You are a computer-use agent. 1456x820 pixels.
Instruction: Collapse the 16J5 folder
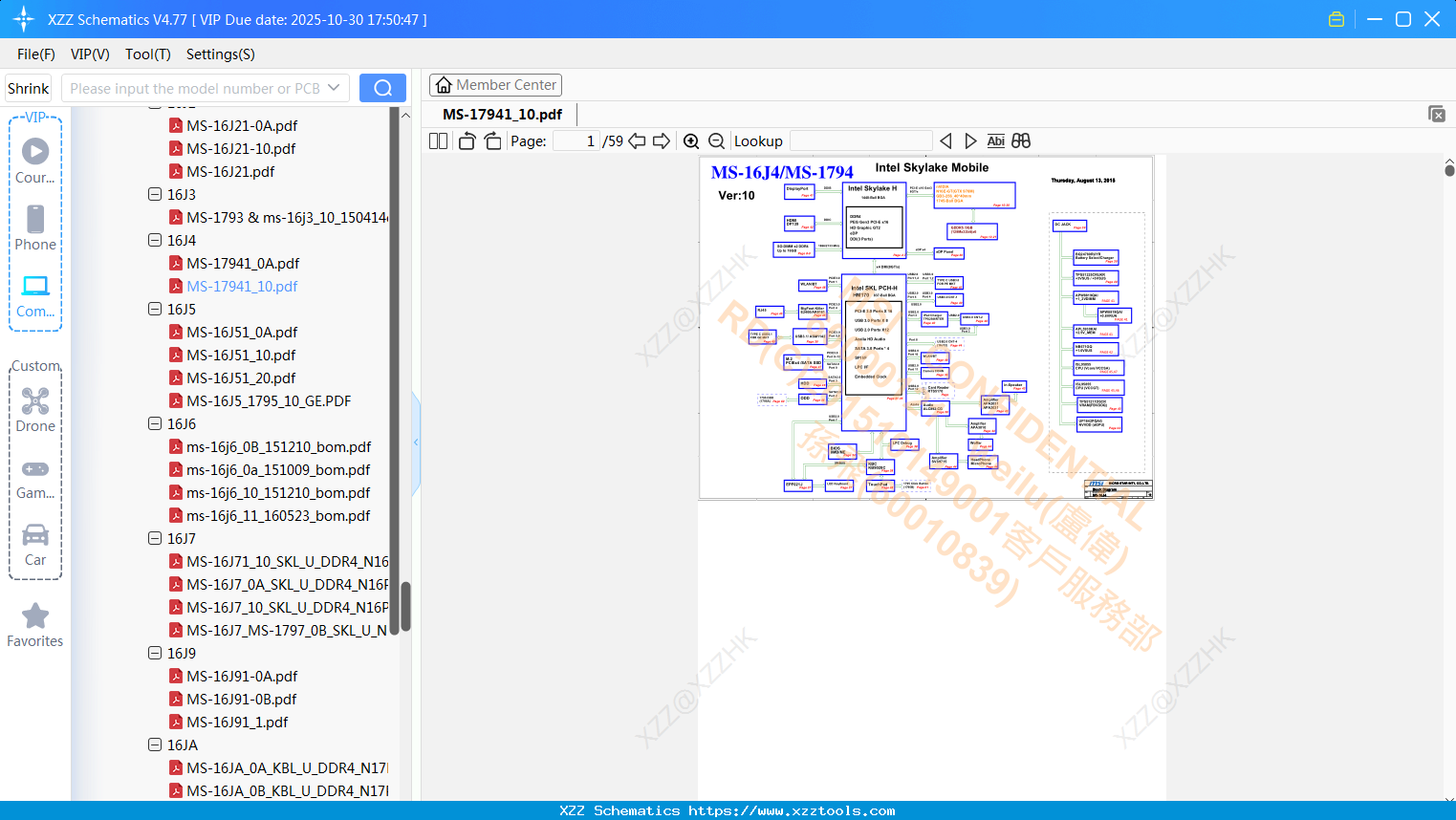[x=155, y=309]
